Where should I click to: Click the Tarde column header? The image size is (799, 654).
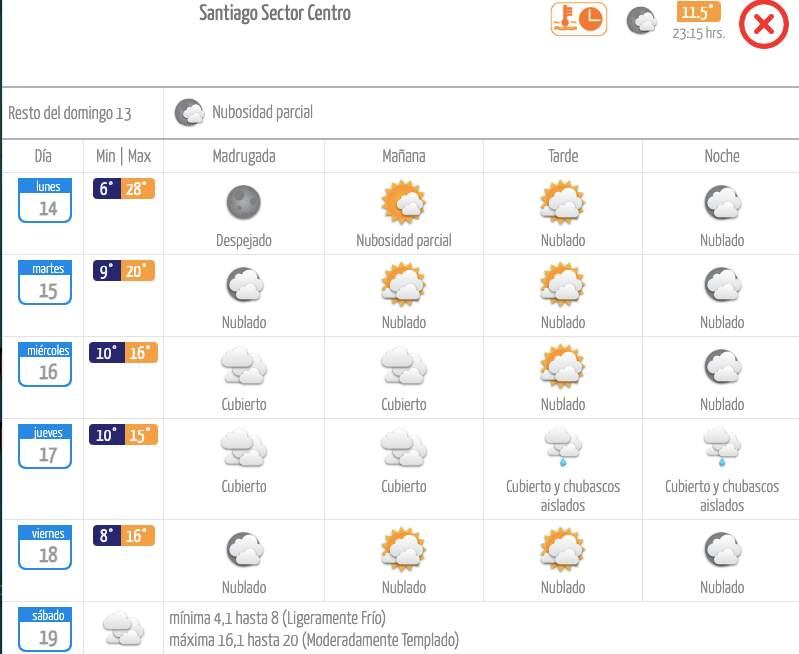(563, 156)
